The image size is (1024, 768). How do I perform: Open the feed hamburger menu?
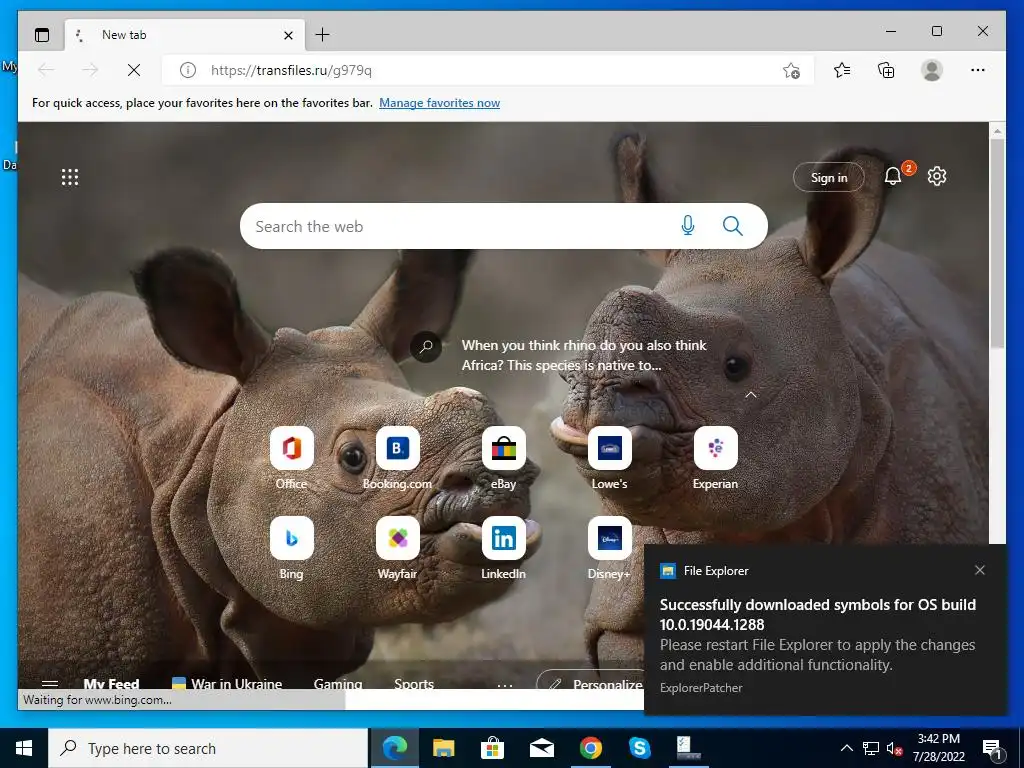[50, 684]
